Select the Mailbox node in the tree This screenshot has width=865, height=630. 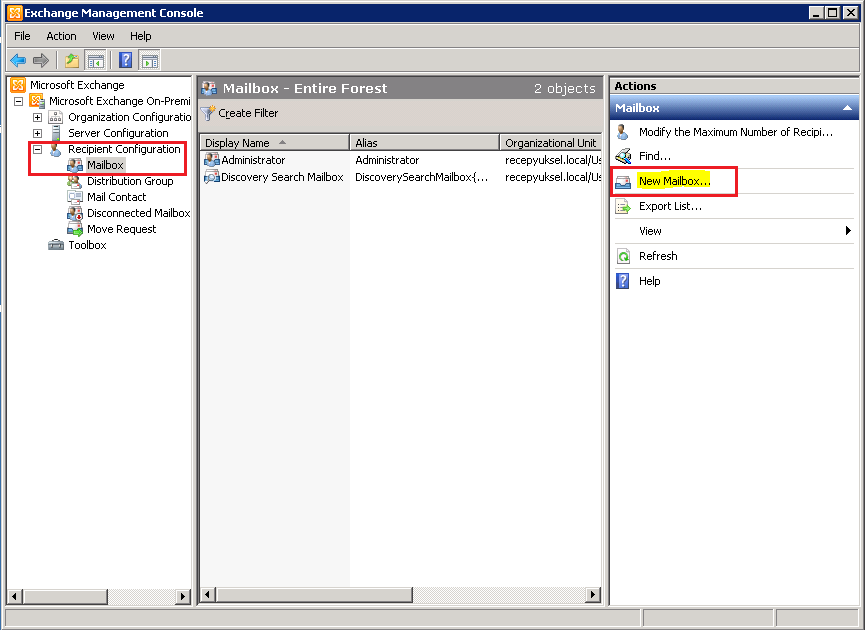[x=105, y=165]
